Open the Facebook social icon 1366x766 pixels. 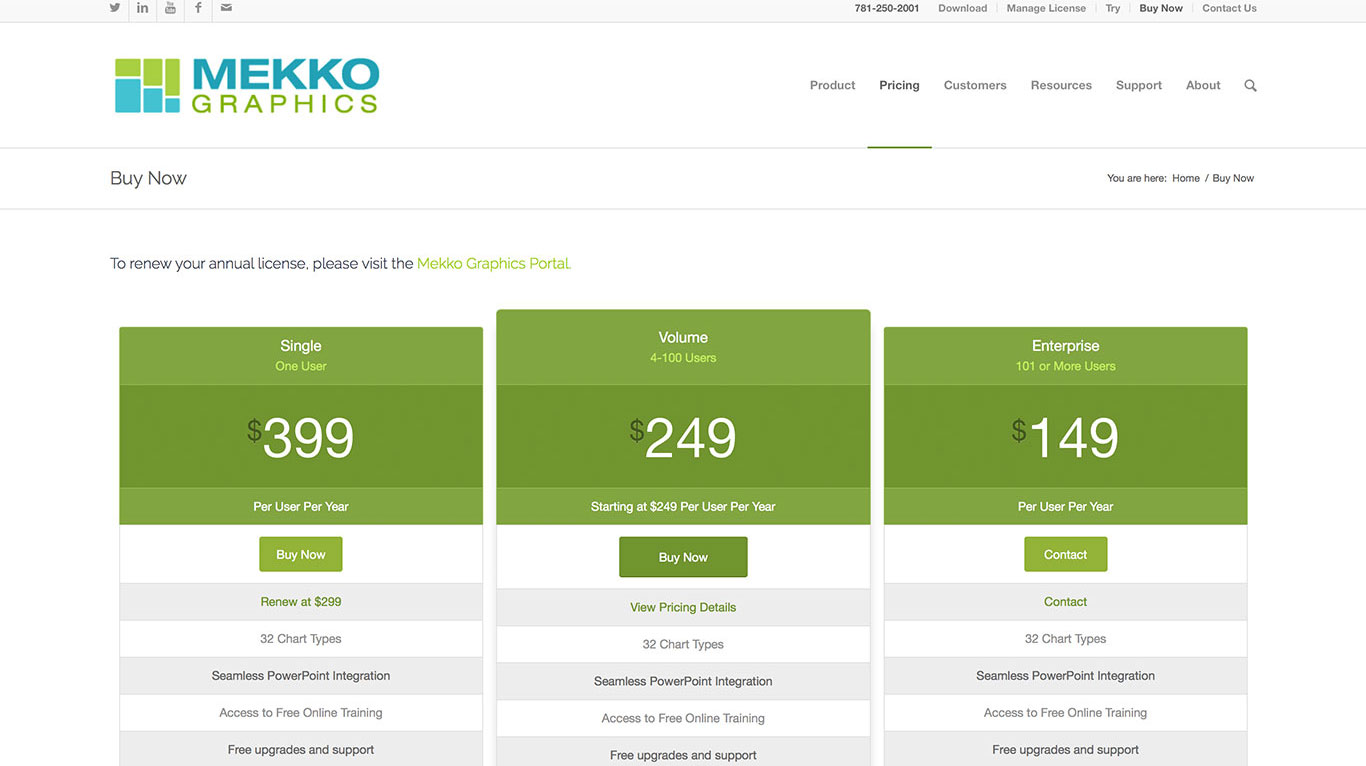(198, 8)
